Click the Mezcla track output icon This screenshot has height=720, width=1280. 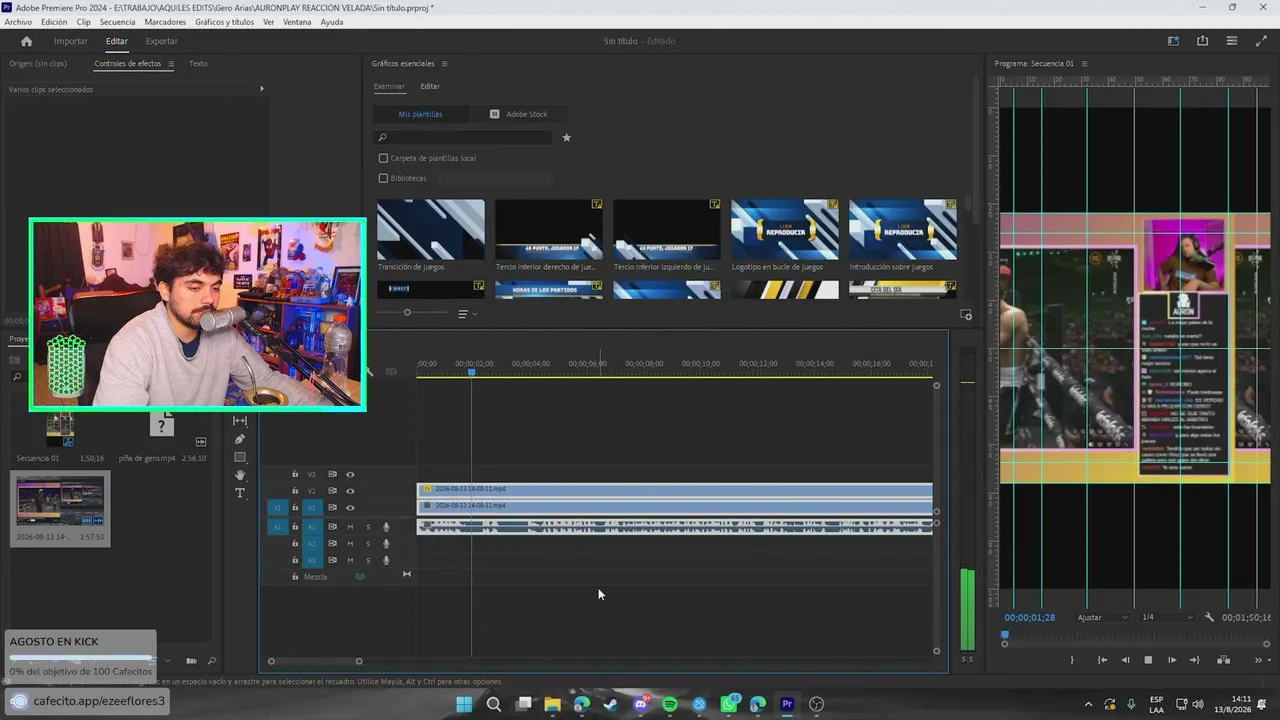pos(406,574)
